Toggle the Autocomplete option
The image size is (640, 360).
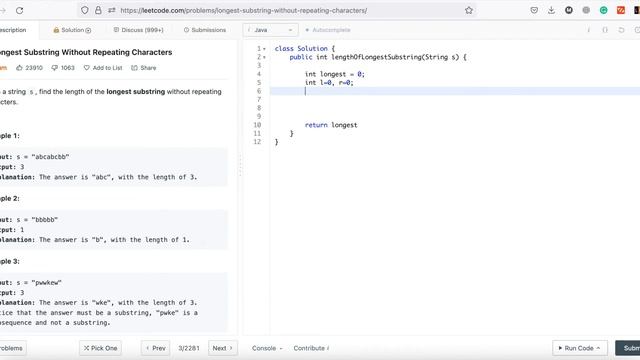tap(328, 30)
